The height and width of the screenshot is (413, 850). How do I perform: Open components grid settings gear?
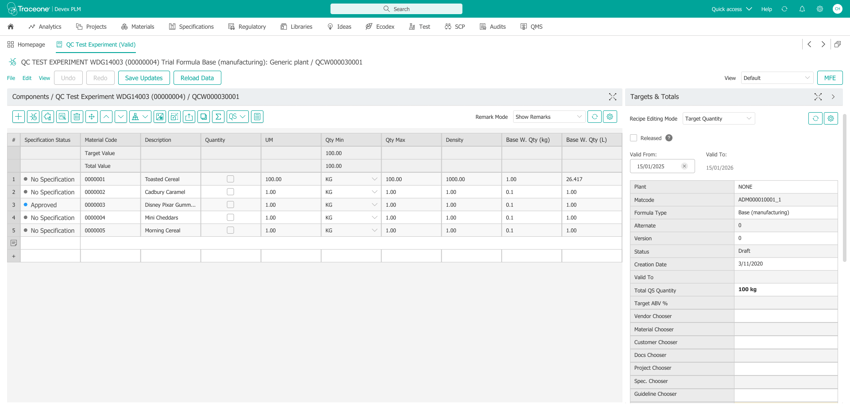click(x=610, y=117)
